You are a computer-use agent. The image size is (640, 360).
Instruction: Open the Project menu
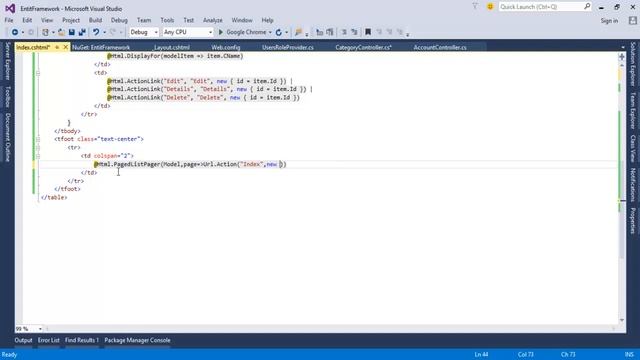point(71,20)
